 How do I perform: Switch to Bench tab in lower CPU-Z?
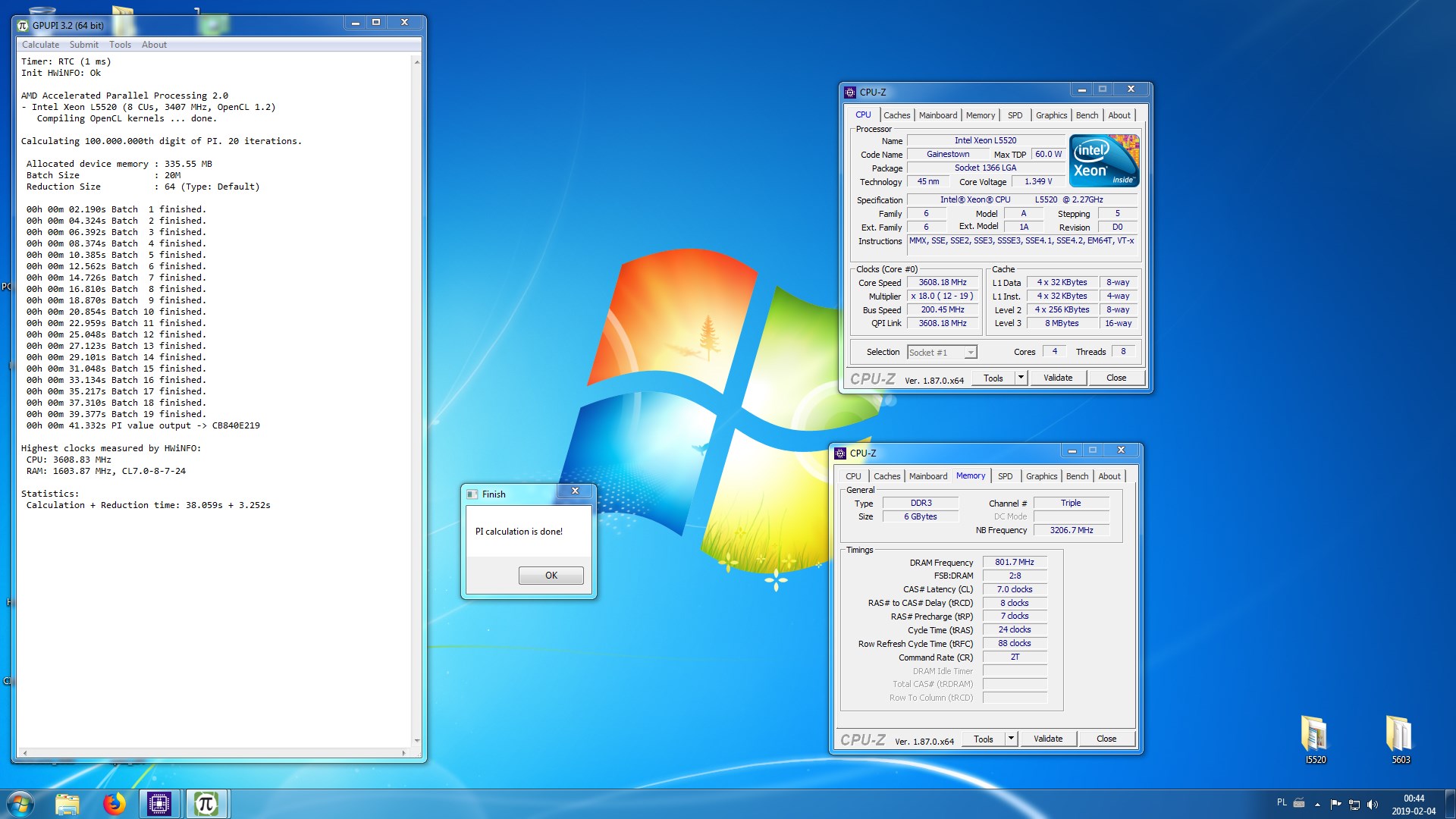(x=1077, y=476)
